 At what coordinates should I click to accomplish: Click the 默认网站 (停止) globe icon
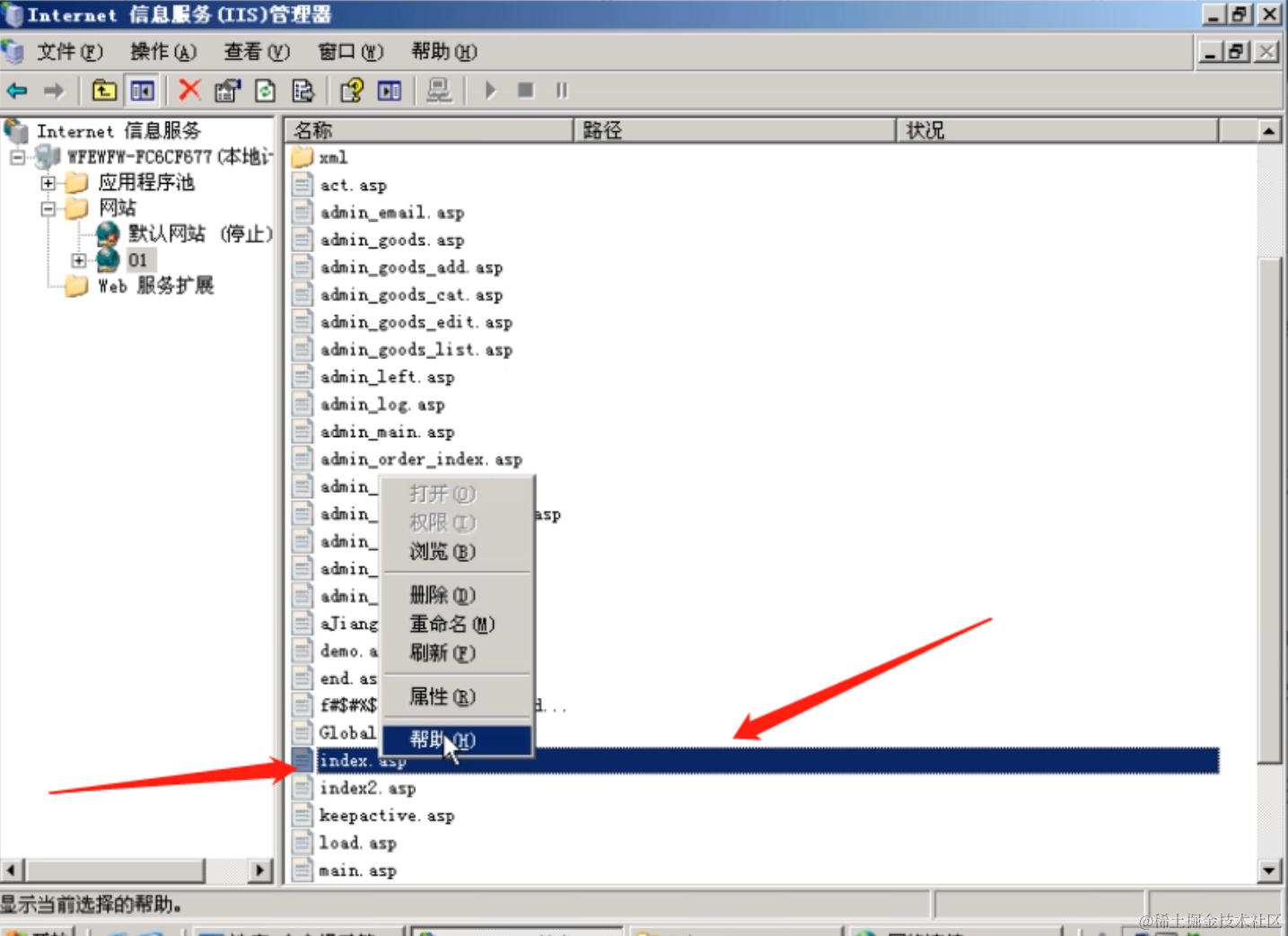[x=108, y=233]
